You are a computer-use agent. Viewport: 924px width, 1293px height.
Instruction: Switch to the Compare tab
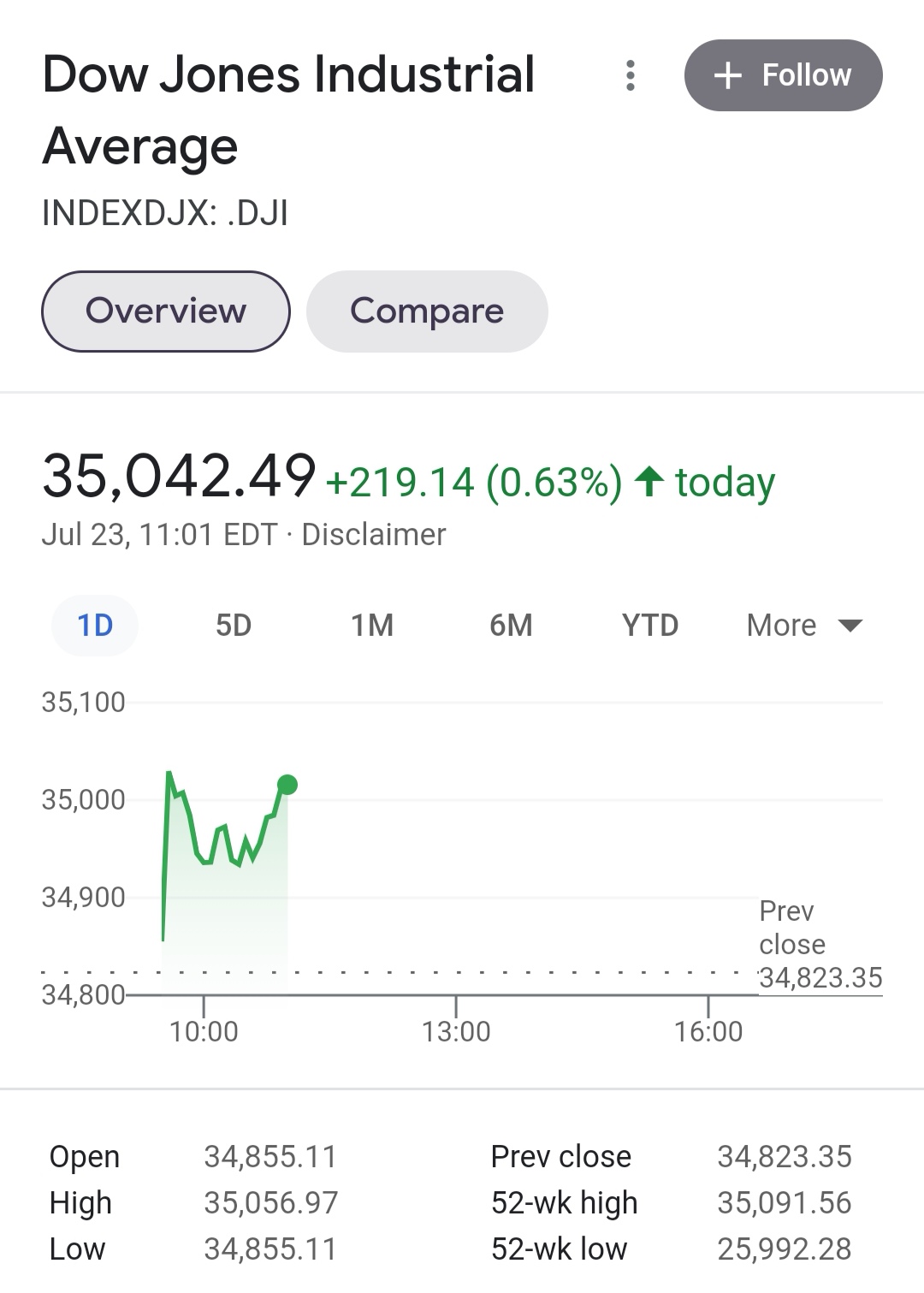click(427, 311)
